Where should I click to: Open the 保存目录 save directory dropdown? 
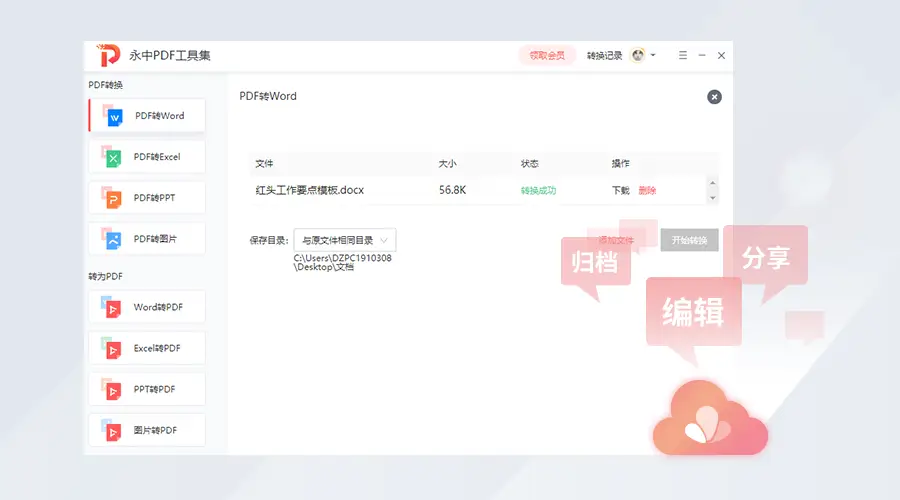[345, 240]
